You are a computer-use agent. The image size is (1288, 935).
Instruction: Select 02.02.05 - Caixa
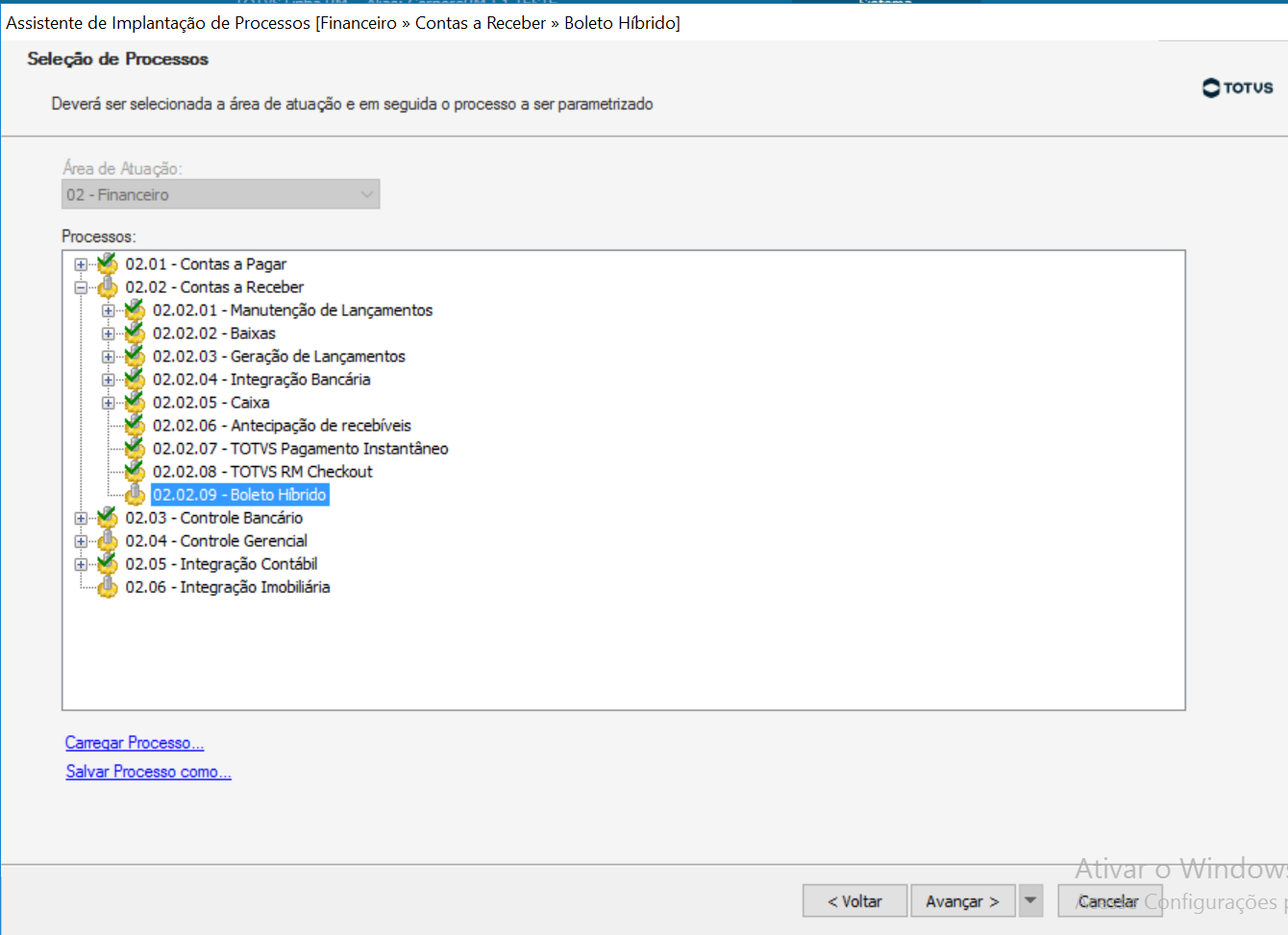tap(211, 402)
